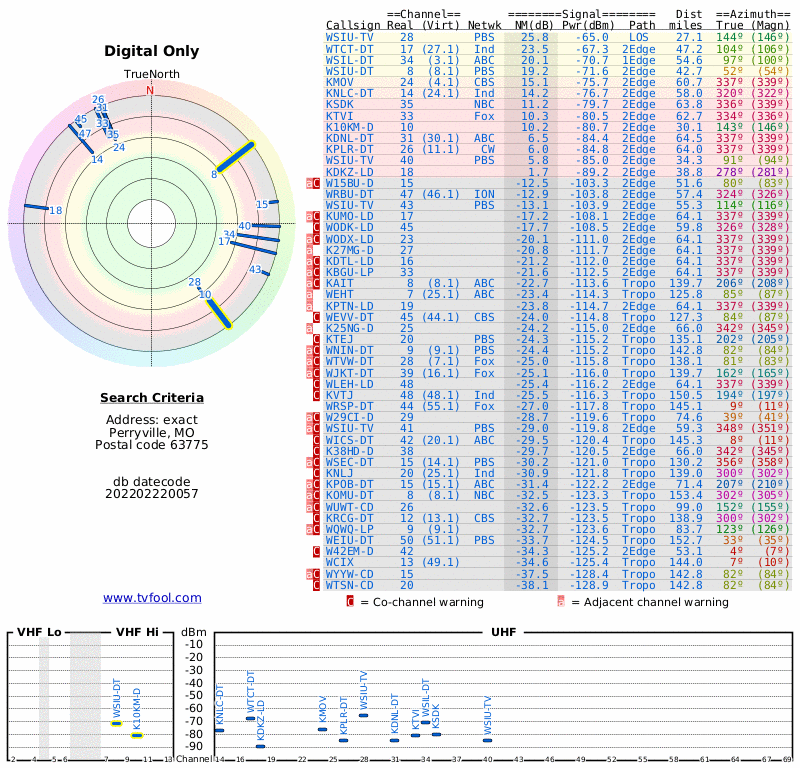Click the 1Edge path value
The width and height of the screenshot is (800, 768).
tap(638, 60)
